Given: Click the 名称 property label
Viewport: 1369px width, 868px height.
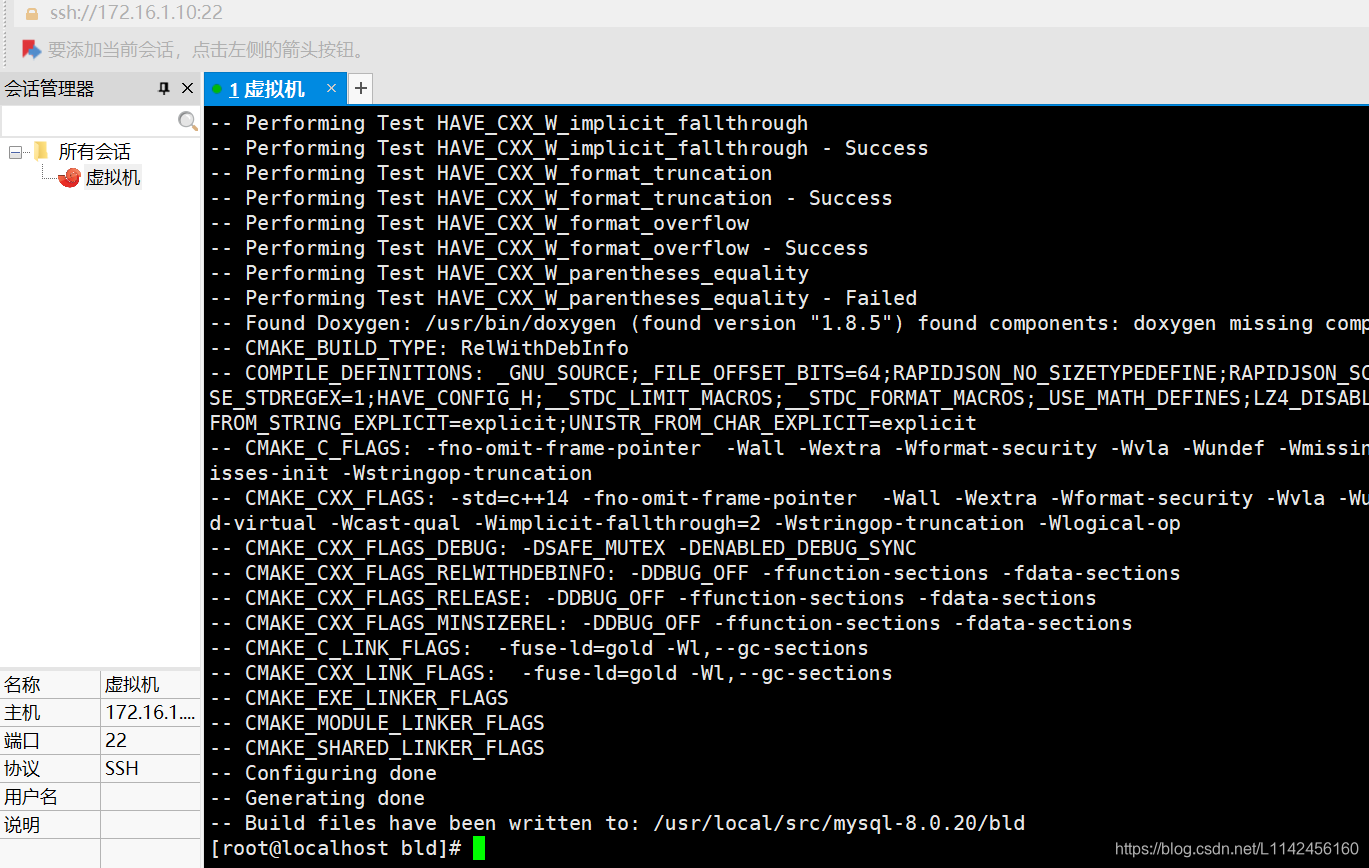Looking at the screenshot, I should click(22, 685).
